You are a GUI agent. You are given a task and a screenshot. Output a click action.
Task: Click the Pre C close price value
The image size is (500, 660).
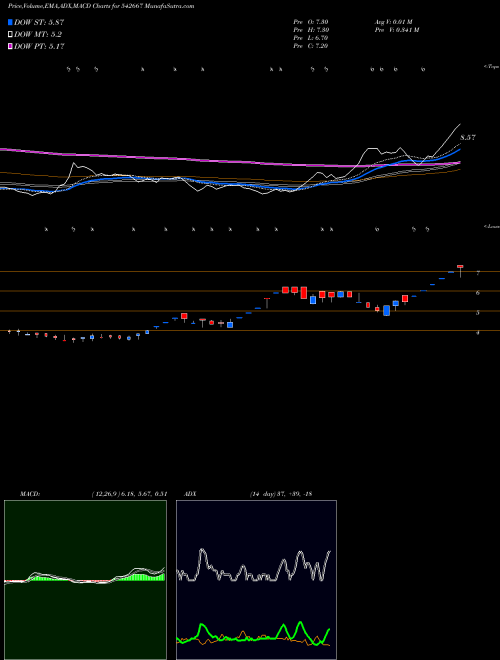pyautogui.click(x=311, y=46)
